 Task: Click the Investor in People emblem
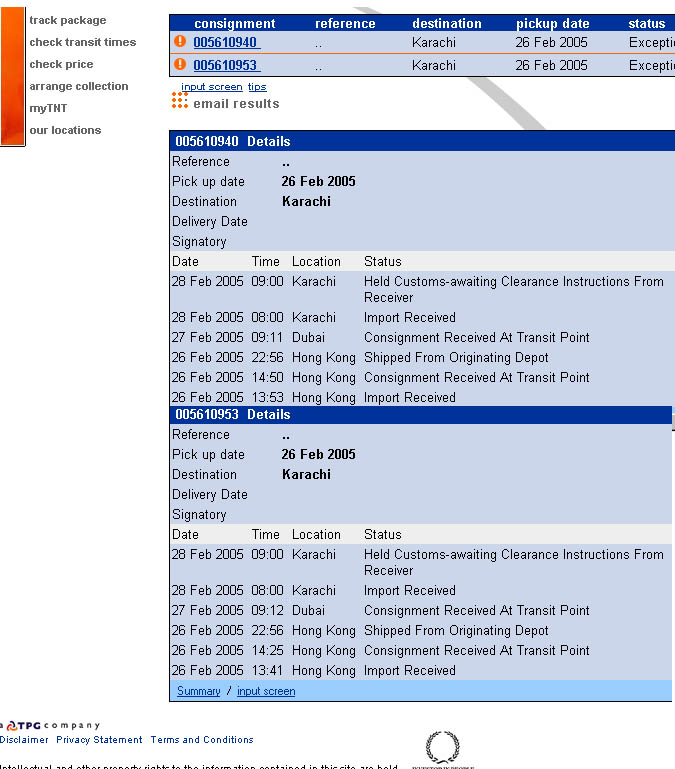click(442, 748)
